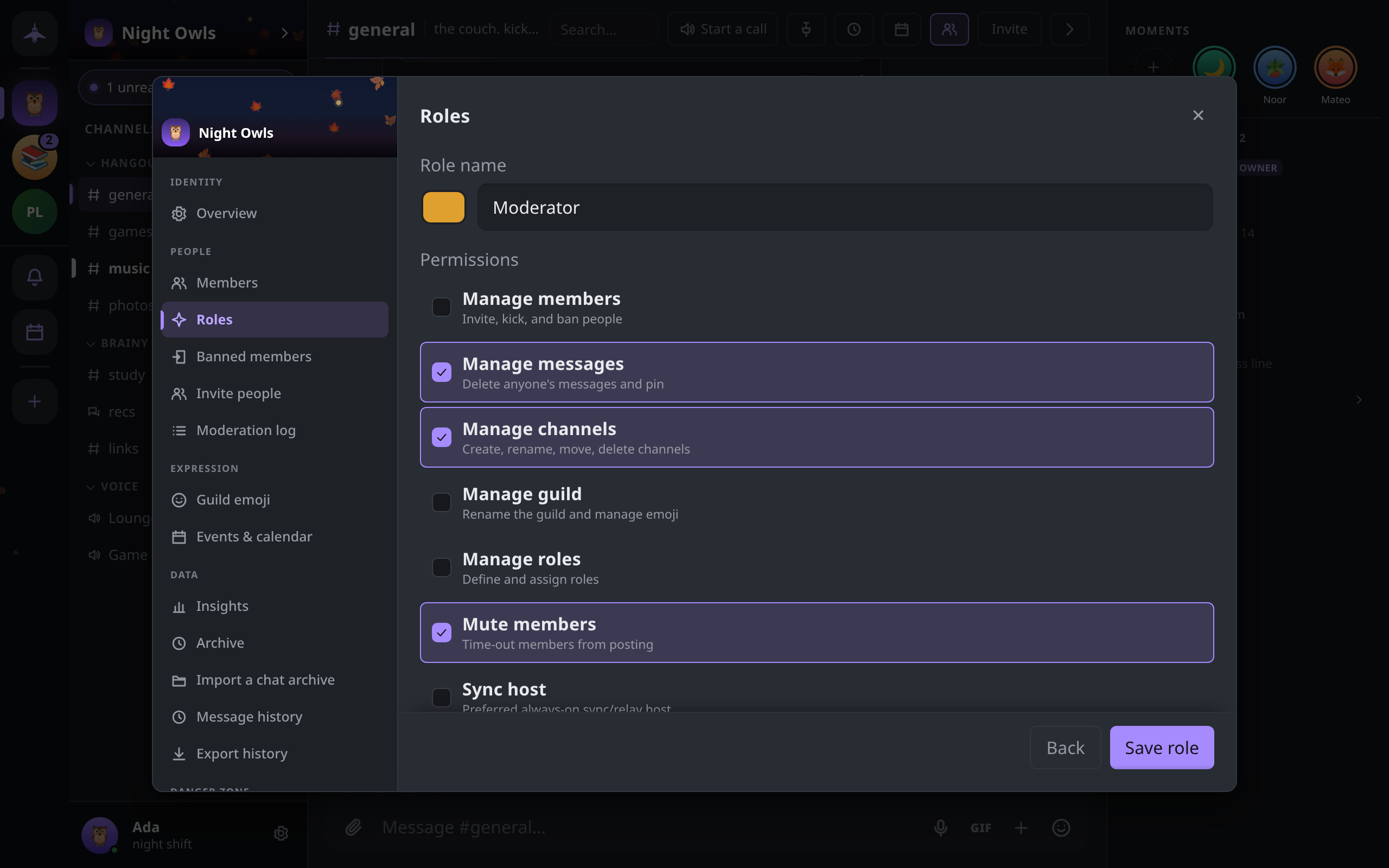Viewport: 1389px width, 868px height.
Task: Open the Overview settings page
Action: click(x=275, y=213)
